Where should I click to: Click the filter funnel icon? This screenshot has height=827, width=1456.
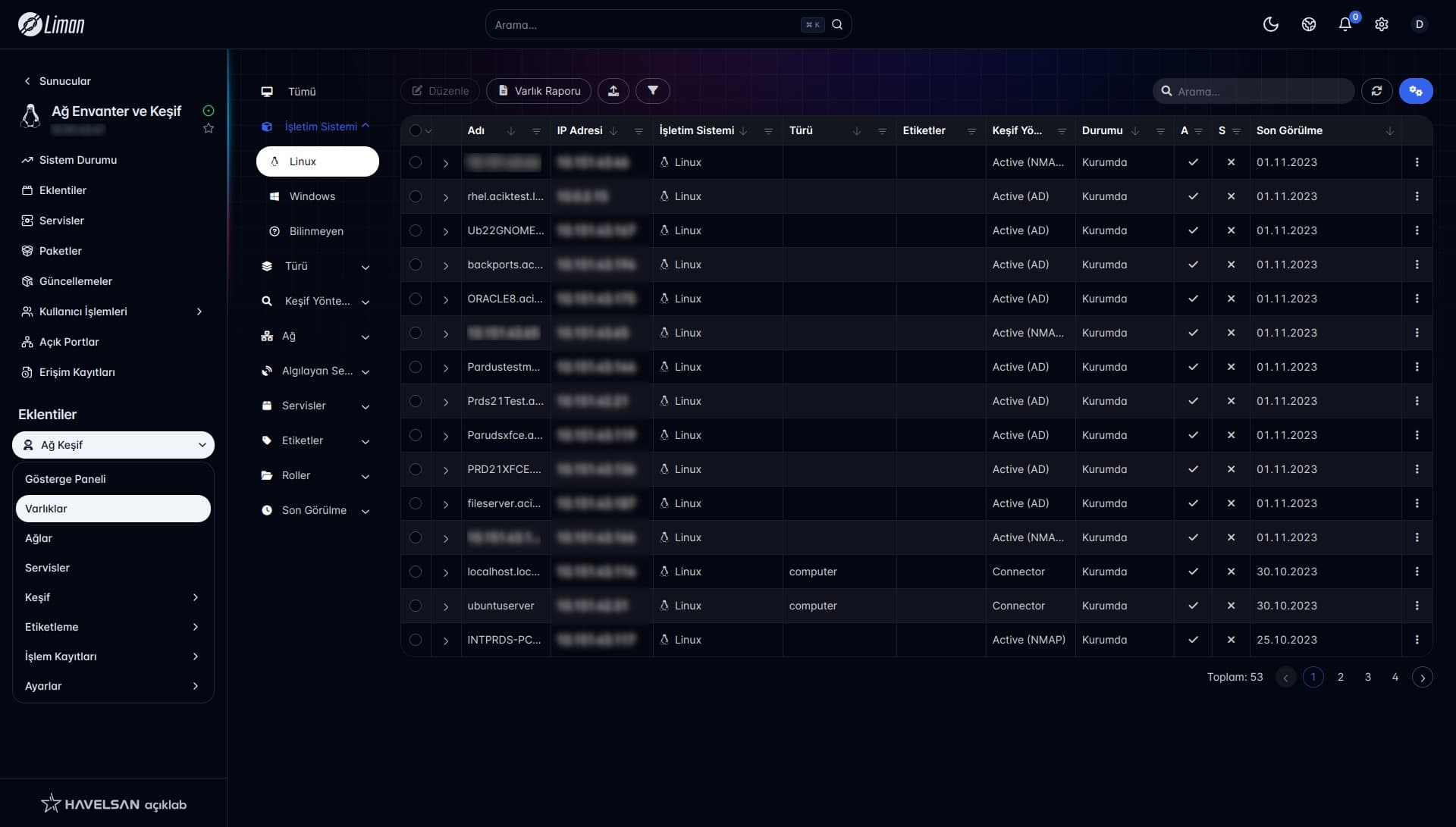click(652, 91)
